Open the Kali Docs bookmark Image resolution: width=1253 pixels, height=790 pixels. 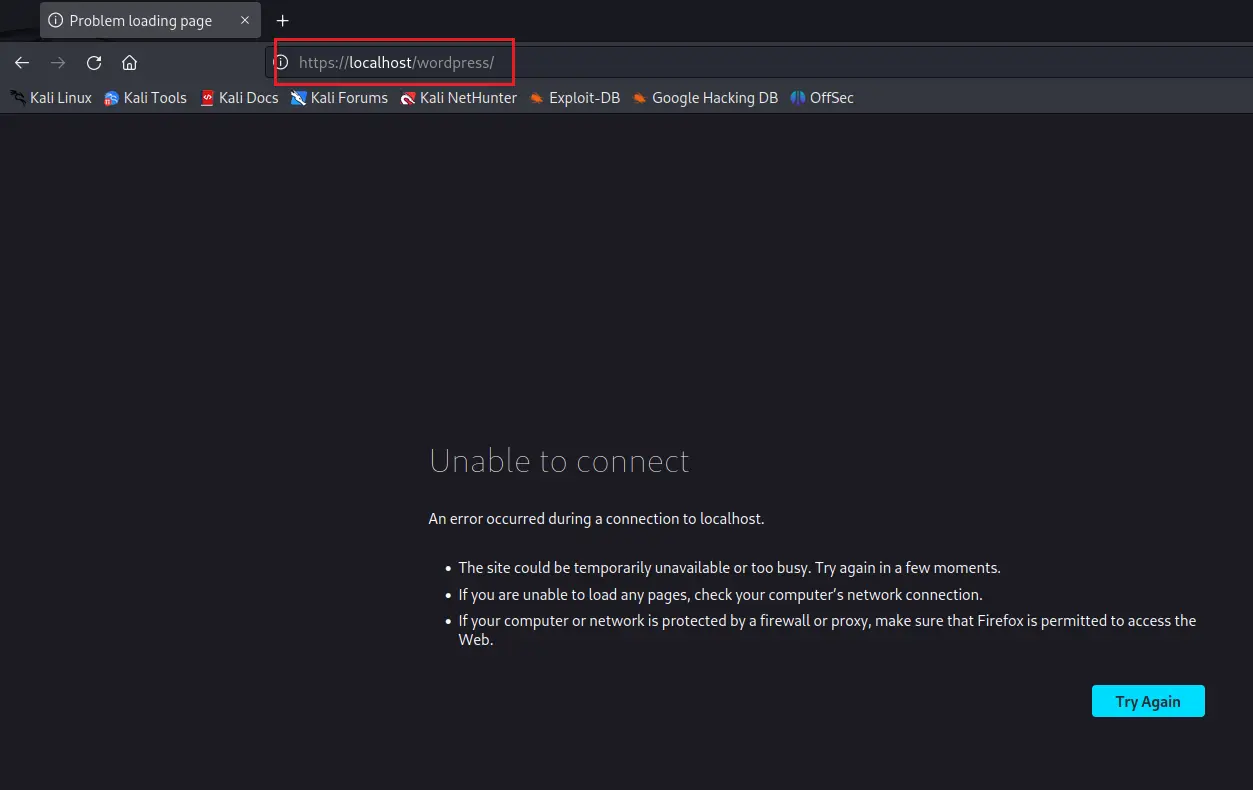pyautogui.click(x=240, y=98)
